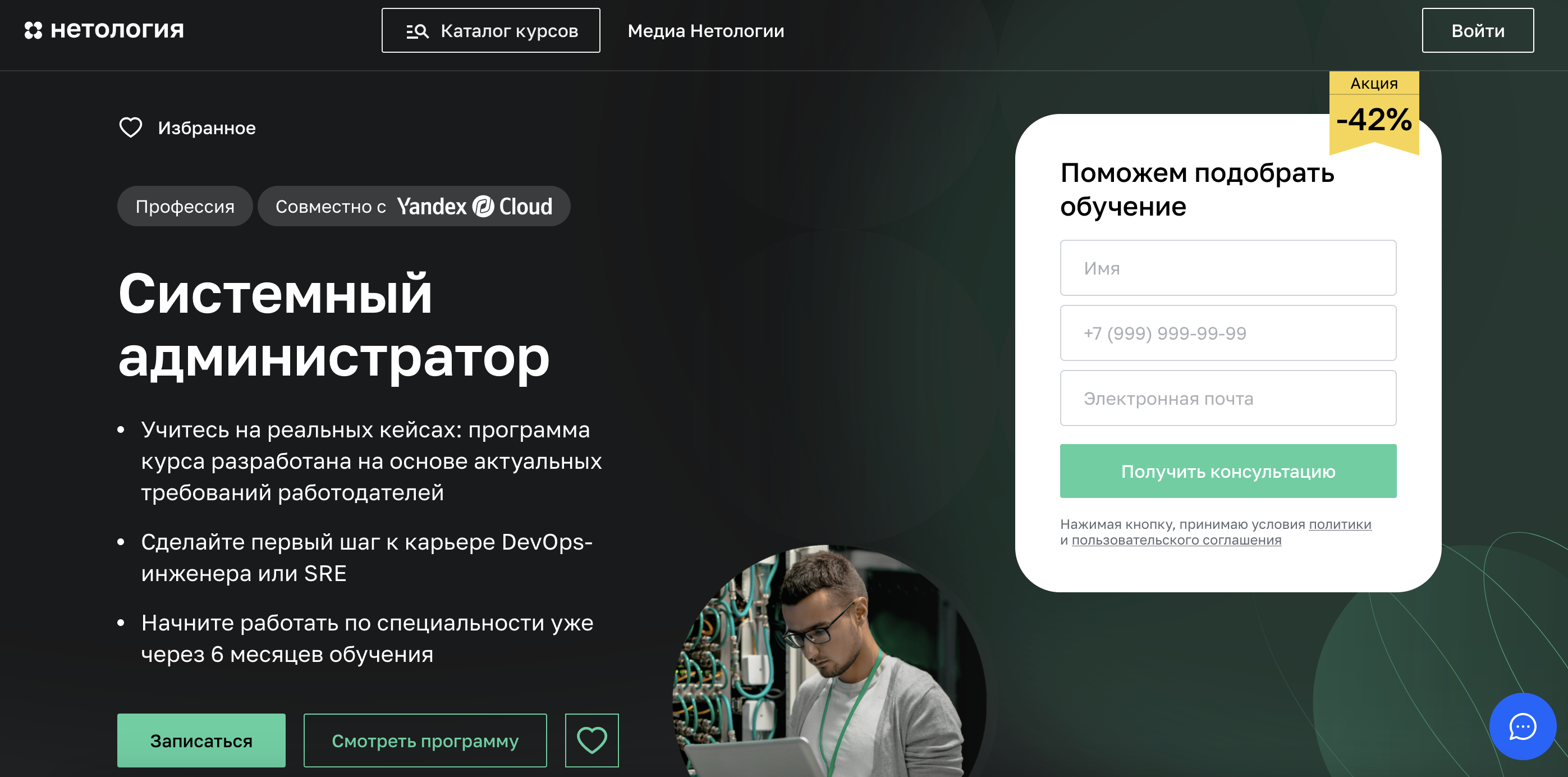This screenshot has height=777, width=1568.
Task: Click the Записаться button
Action: coord(201,741)
